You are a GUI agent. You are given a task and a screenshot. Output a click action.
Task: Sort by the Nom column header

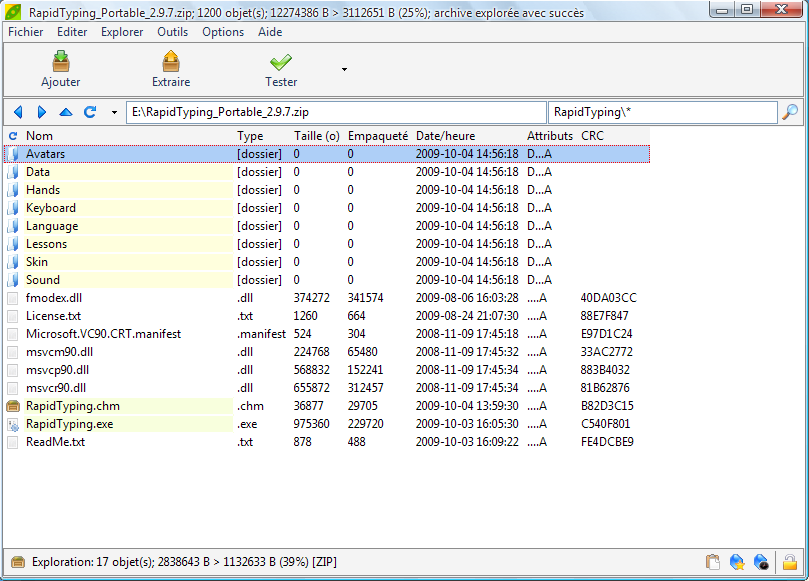pos(40,136)
